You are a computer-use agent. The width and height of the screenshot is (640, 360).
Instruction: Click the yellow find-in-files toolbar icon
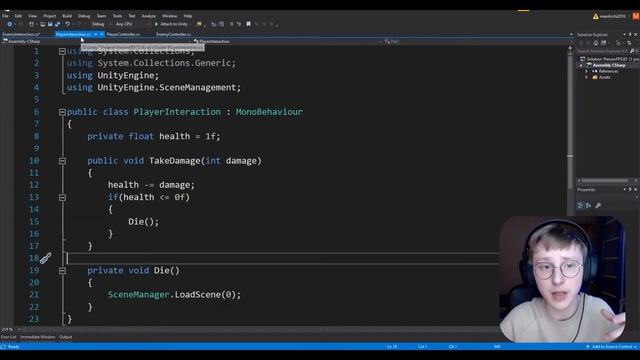[x=199, y=24]
